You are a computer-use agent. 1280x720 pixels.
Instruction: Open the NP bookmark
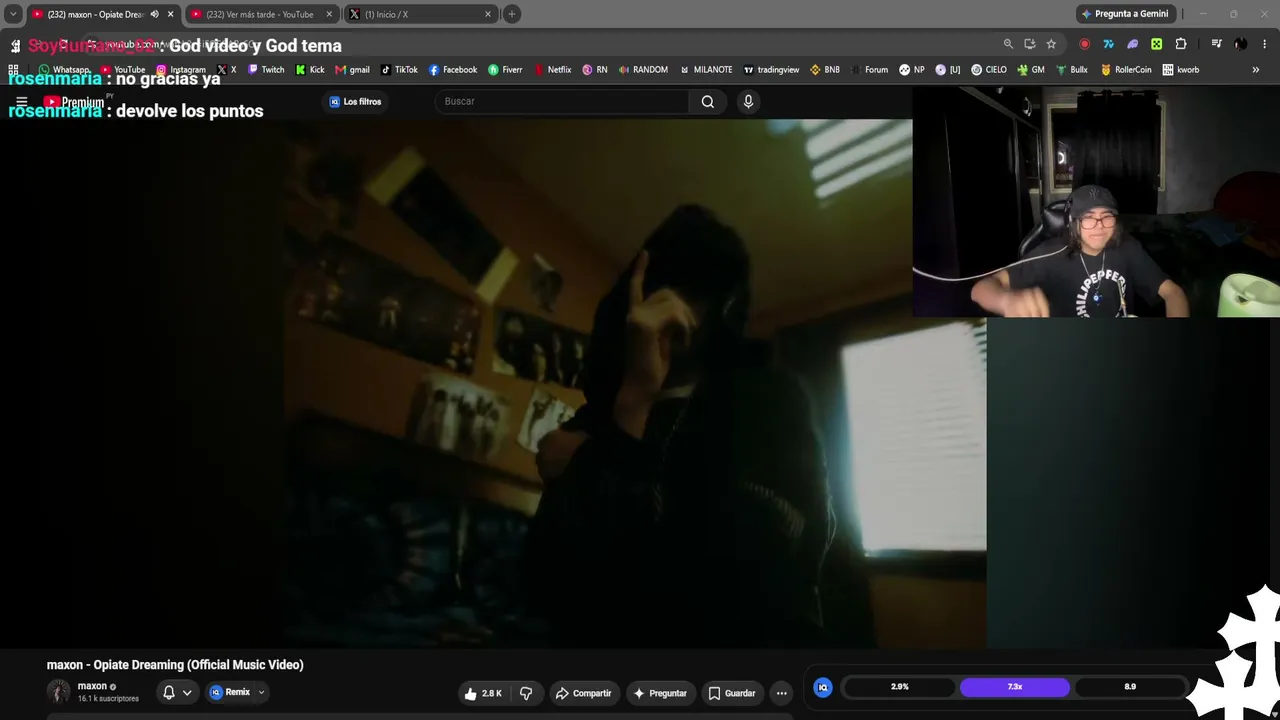click(912, 70)
